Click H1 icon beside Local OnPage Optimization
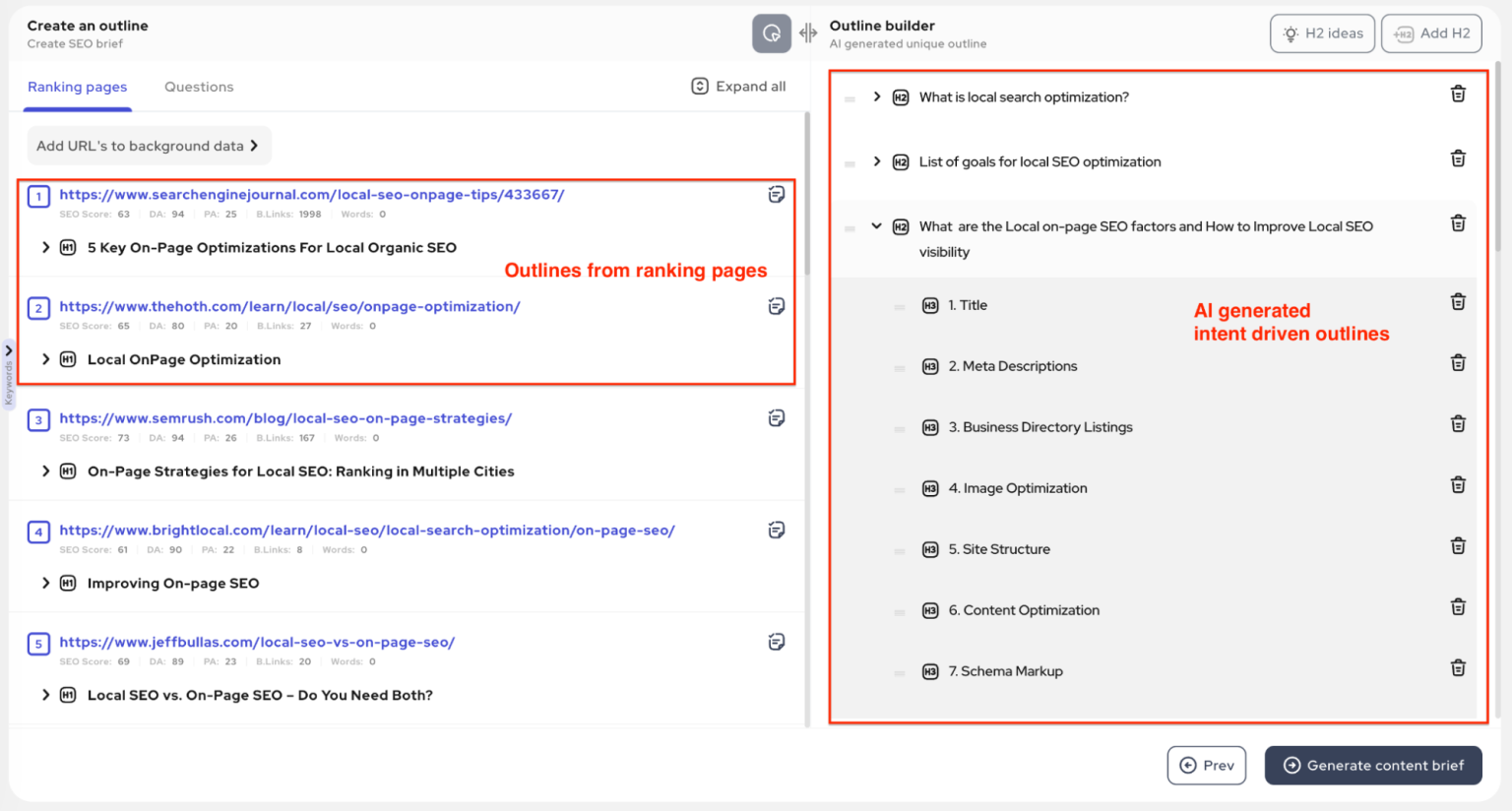Screen dimensions: 1512x811 (68, 359)
